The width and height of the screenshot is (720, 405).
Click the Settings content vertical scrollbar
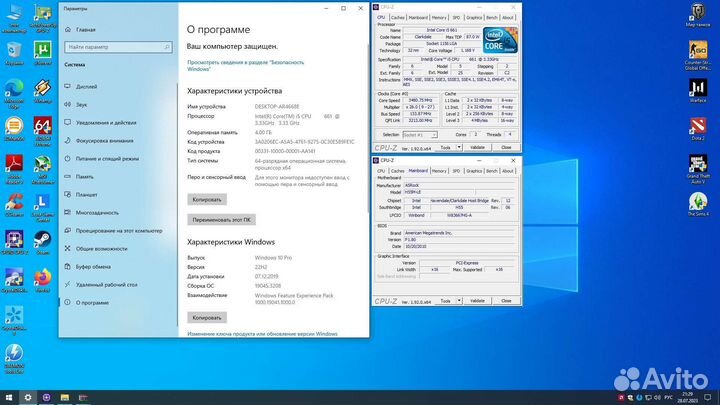click(x=367, y=129)
